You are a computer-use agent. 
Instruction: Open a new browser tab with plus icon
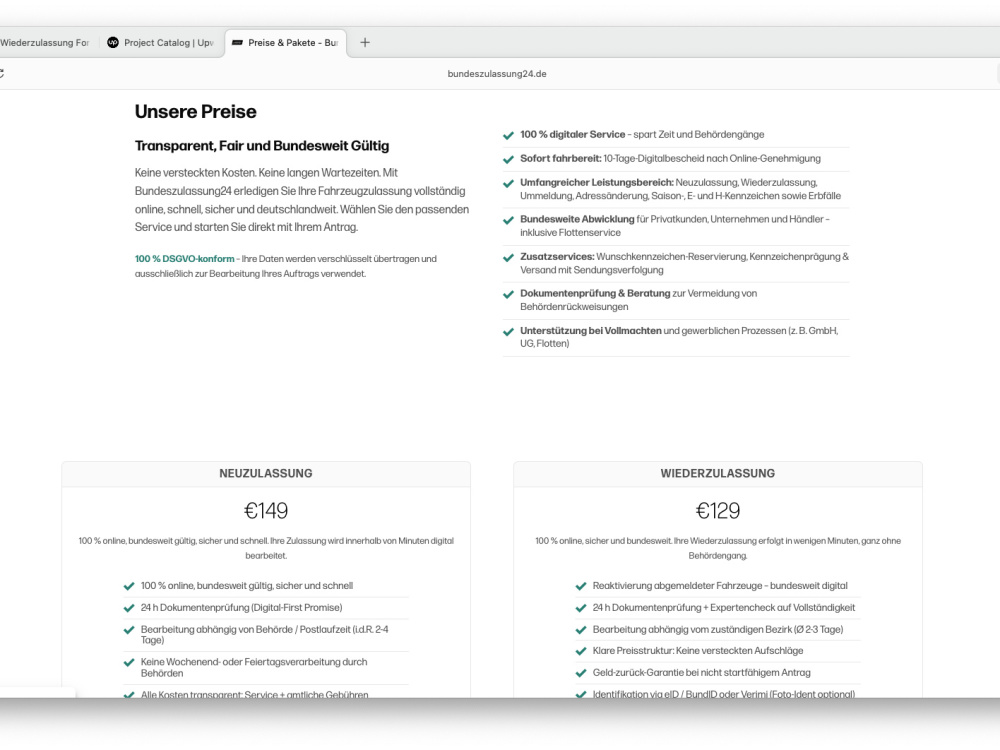click(x=365, y=43)
